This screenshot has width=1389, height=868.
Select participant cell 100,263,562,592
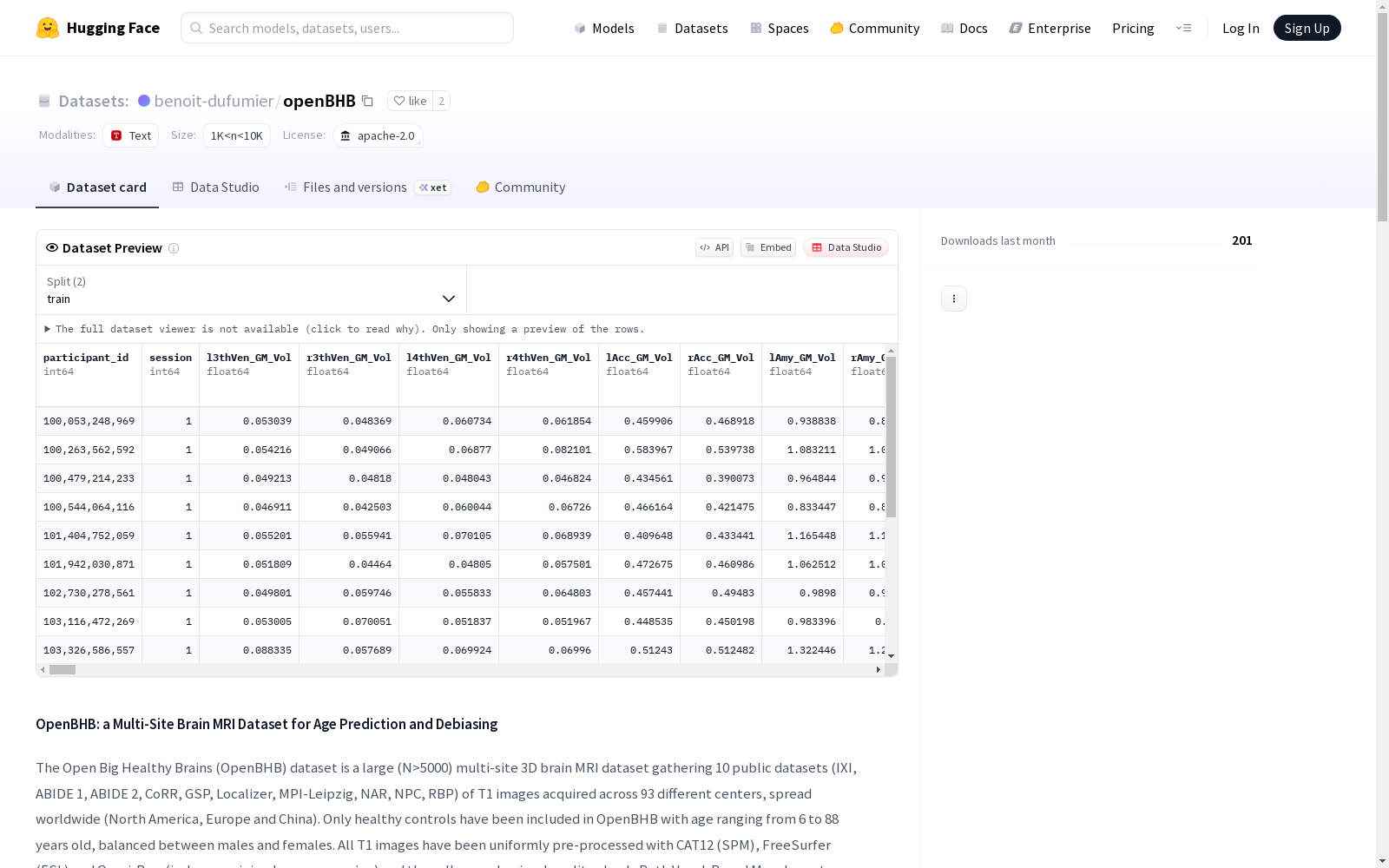point(89,450)
